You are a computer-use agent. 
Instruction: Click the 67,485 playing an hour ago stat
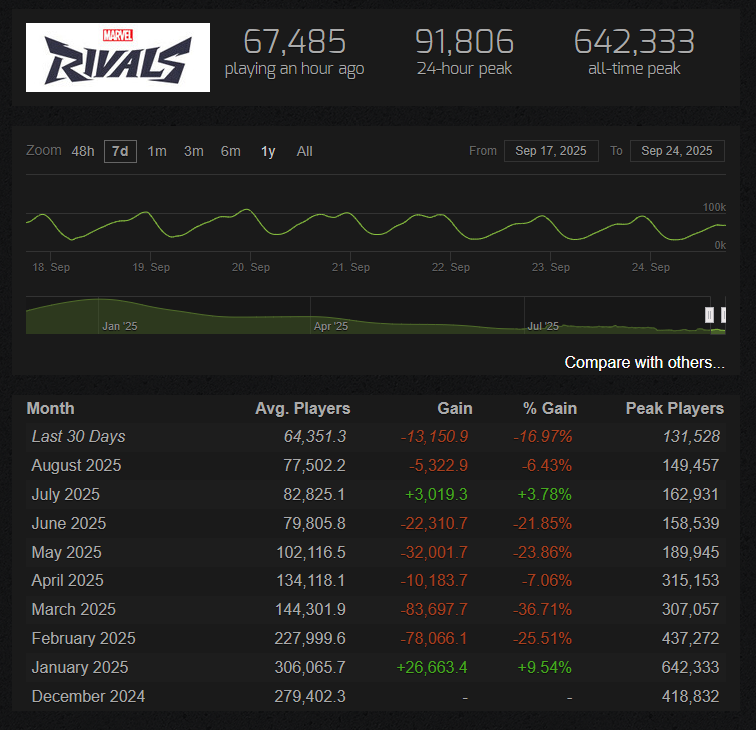tap(294, 53)
